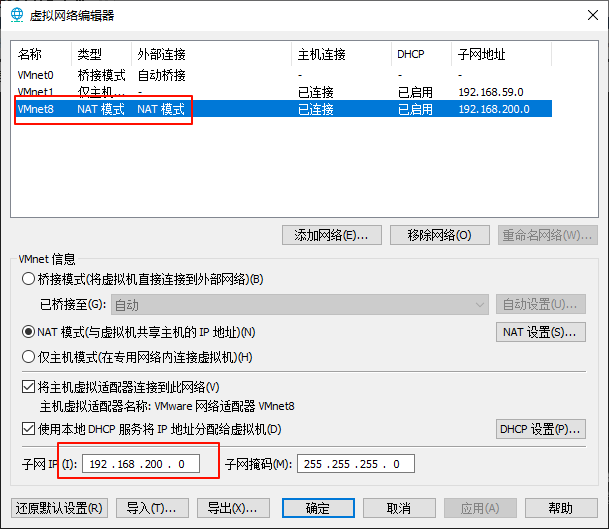The width and height of the screenshot is (609, 529).
Task: Select the VMnet1 network row
Action: tap(284, 92)
